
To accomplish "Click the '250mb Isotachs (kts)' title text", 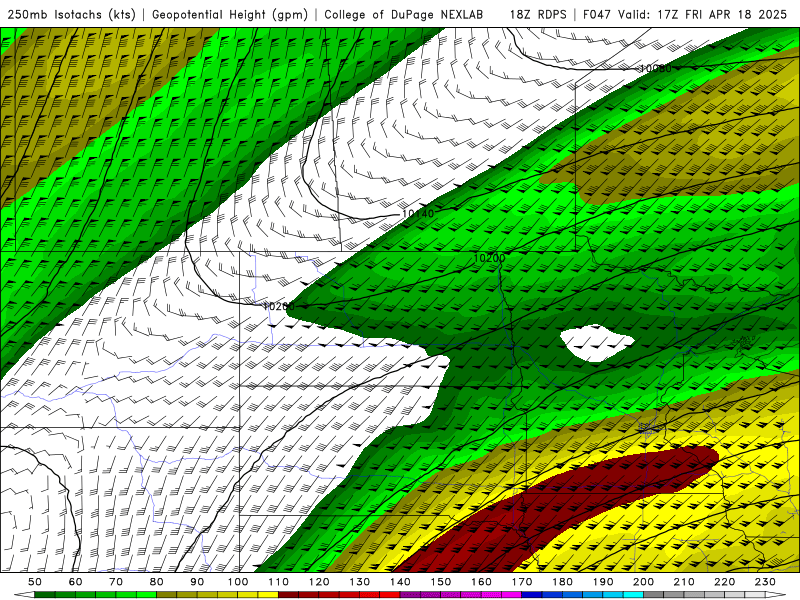I will click(x=71, y=14).
